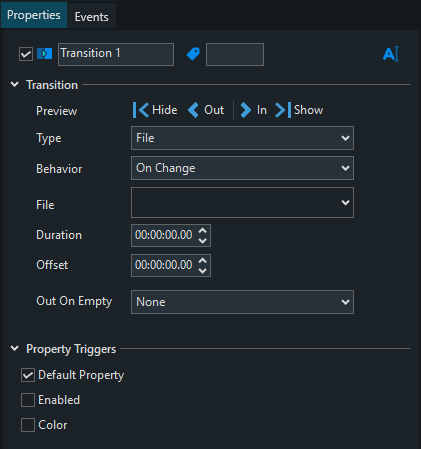Image resolution: width=421 pixels, height=449 pixels.
Task: Decrease Offset with down arrow
Action: click(x=203, y=271)
